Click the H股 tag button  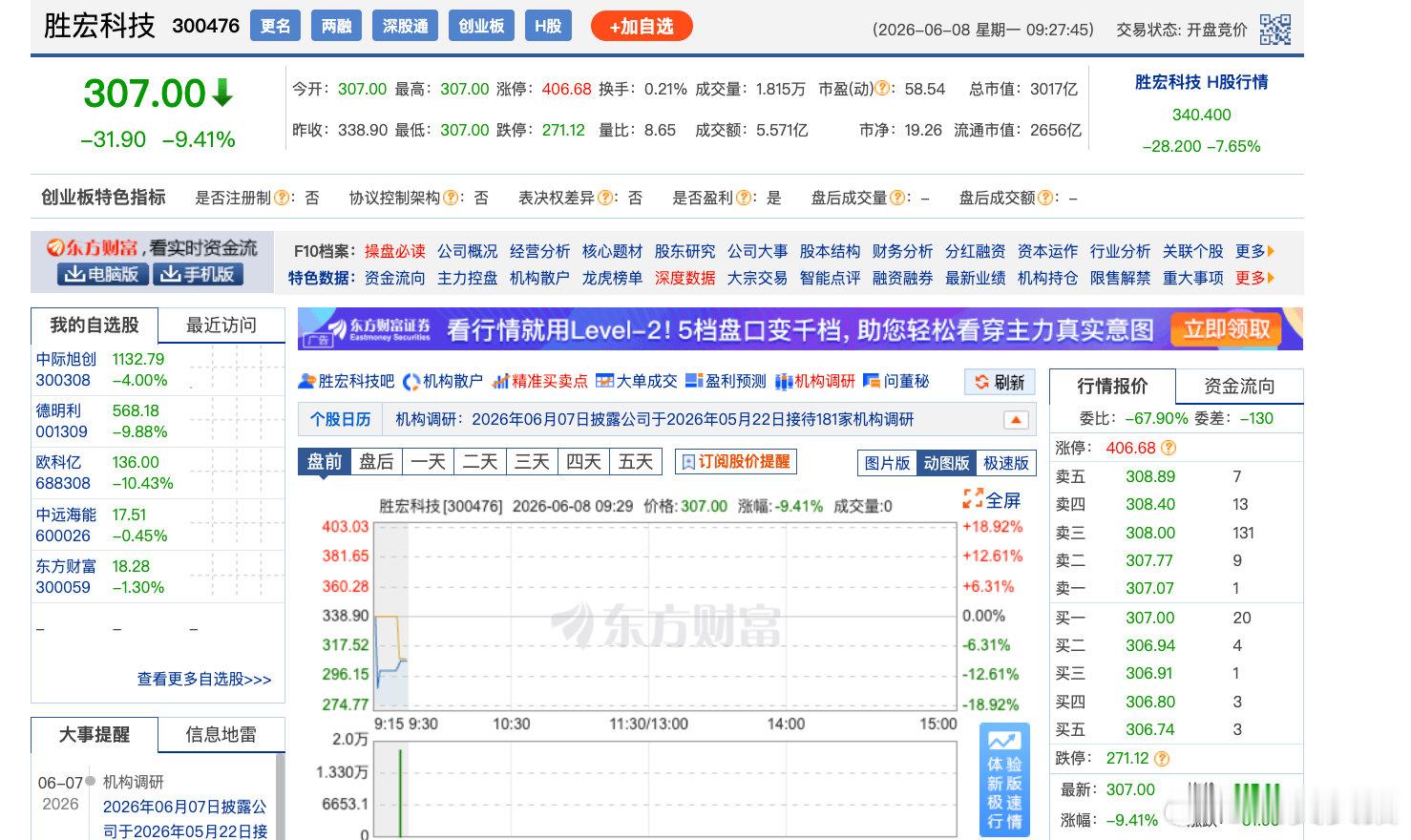(x=548, y=27)
